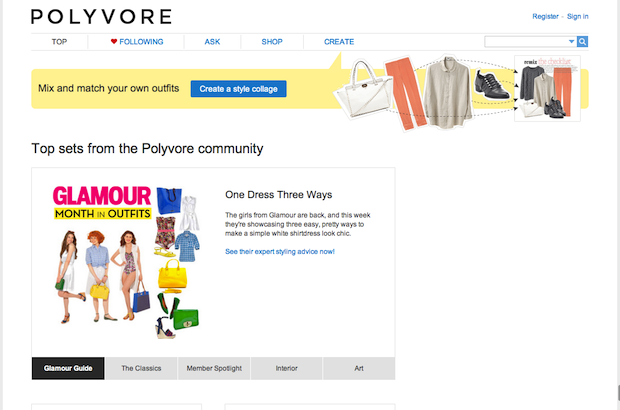Select the Create menu item
620x410 pixels.
pyautogui.click(x=339, y=42)
